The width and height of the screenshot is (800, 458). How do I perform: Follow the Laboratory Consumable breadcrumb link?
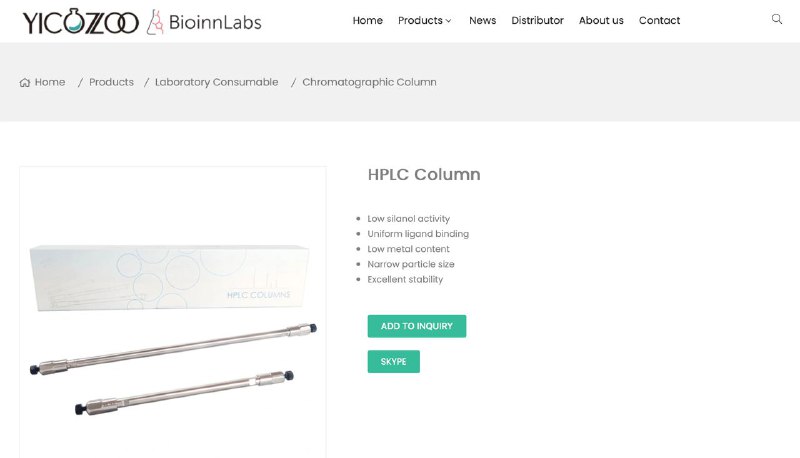pyautogui.click(x=216, y=82)
